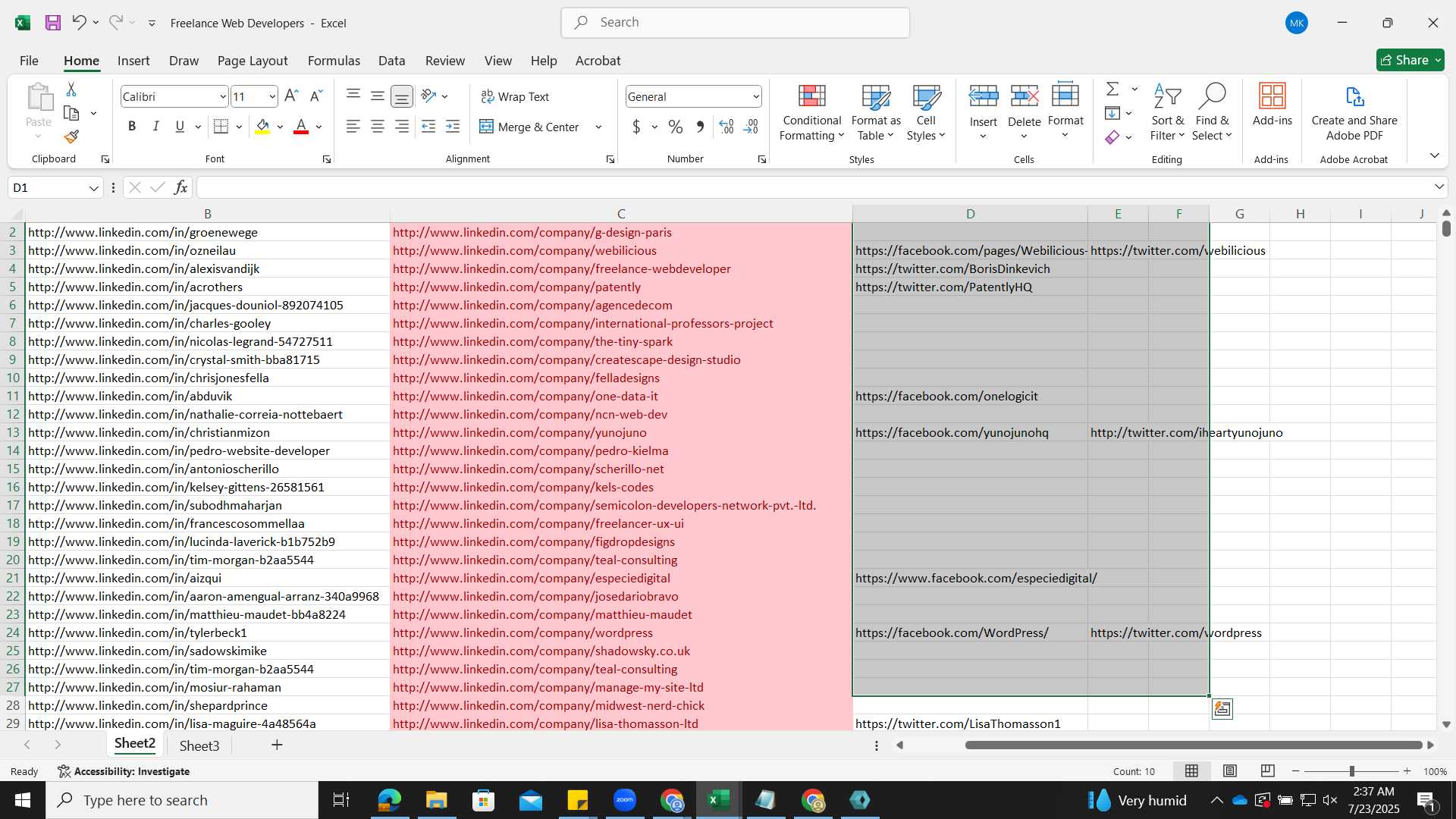1456x819 pixels.
Task: Open Delete cells button
Action: tap(1024, 112)
